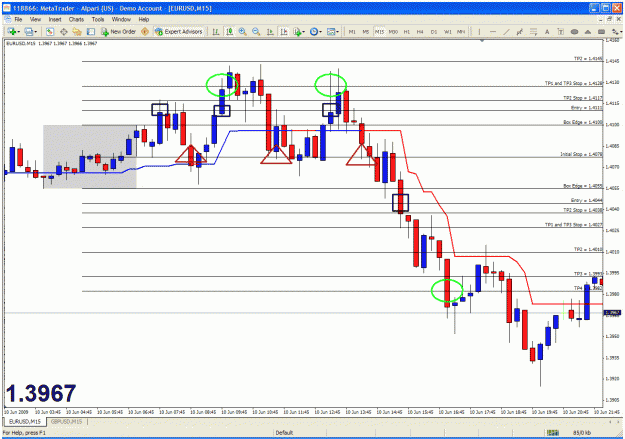Open the Window menu

(121, 19)
